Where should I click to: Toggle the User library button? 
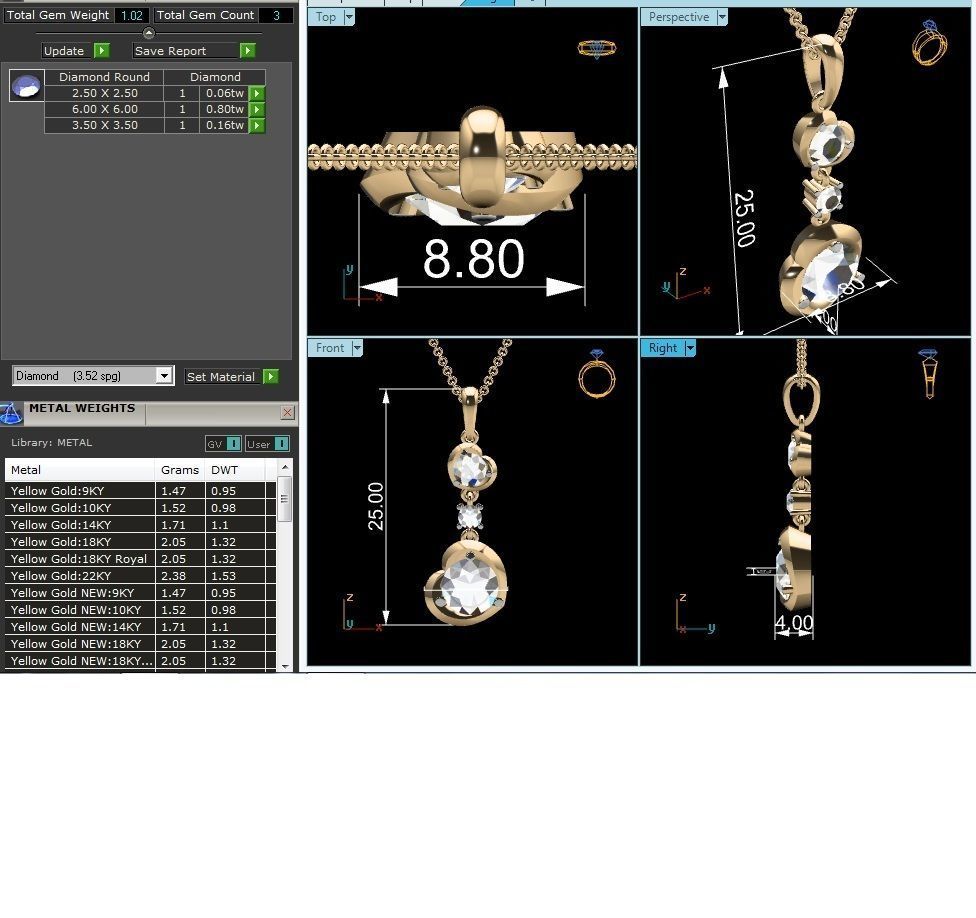pyautogui.click(x=267, y=444)
